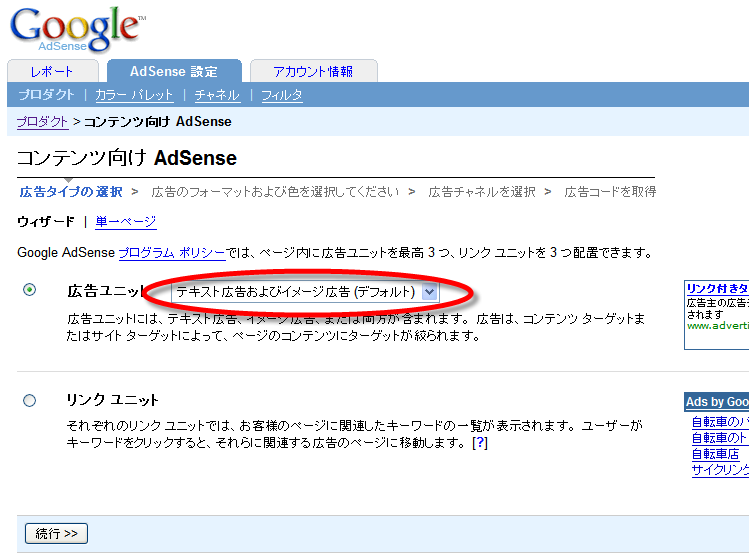Click the リンク付きタ sample ad title
The image size is (749, 557).
[x=717, y=289]
